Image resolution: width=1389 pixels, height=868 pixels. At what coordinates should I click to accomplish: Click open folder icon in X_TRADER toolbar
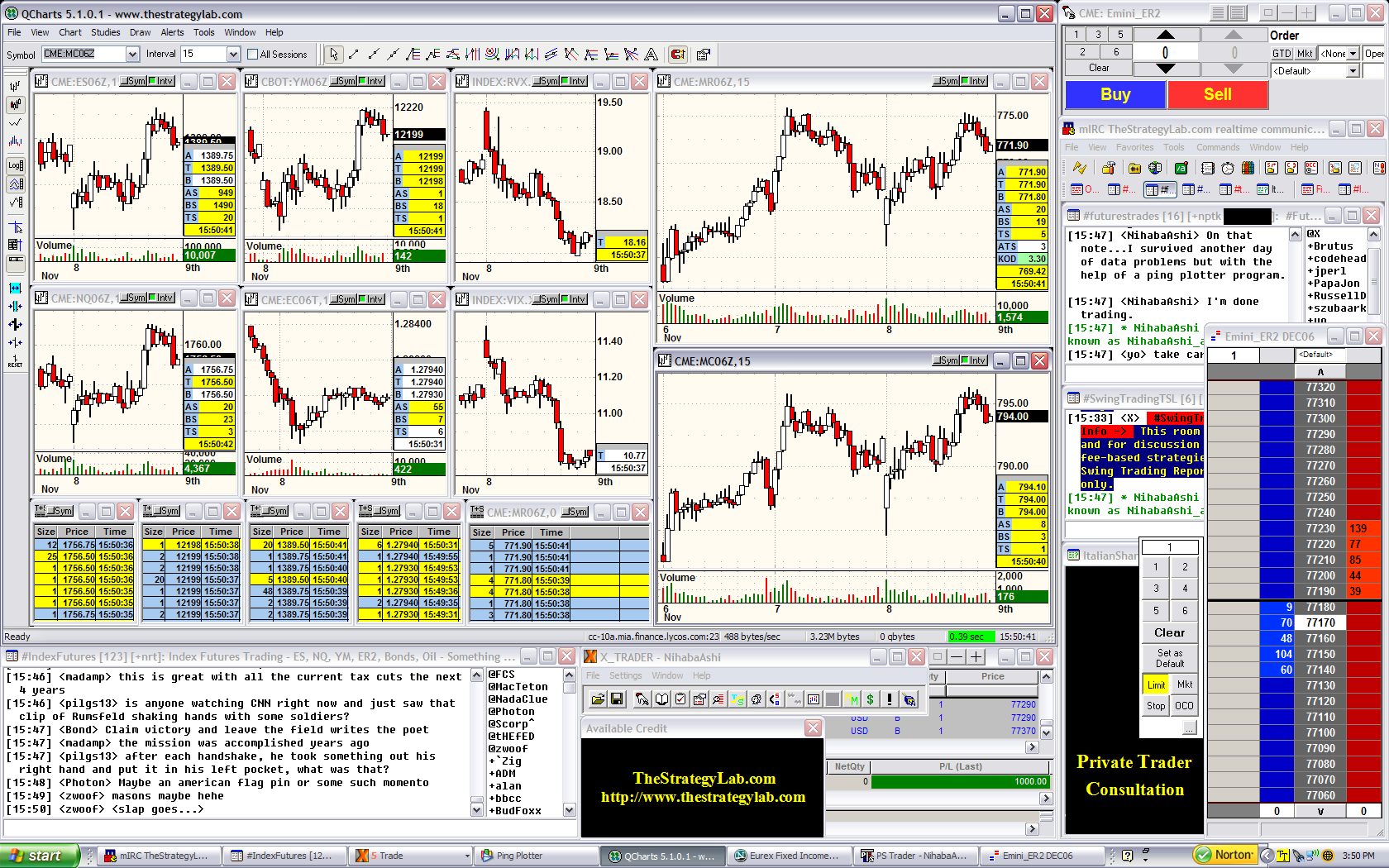pos(598,699)
